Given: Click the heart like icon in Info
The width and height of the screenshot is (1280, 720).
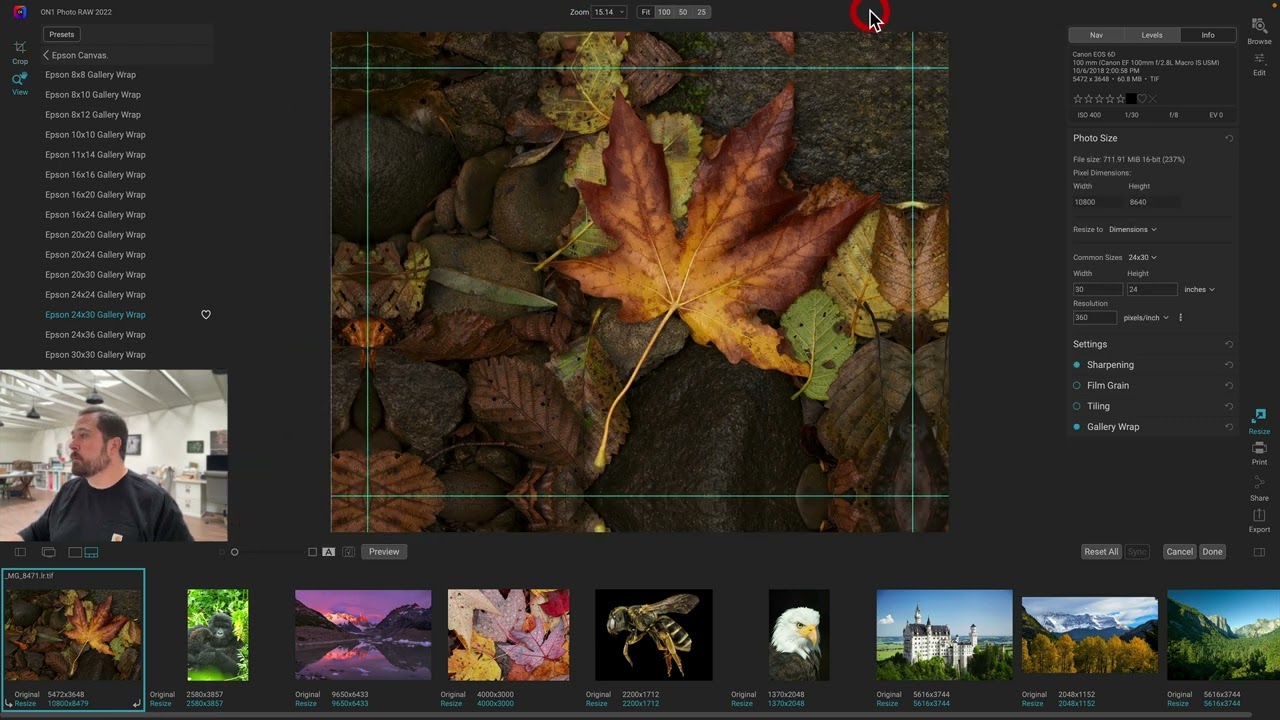Looking at the screenshot, I should (1142, 99).
